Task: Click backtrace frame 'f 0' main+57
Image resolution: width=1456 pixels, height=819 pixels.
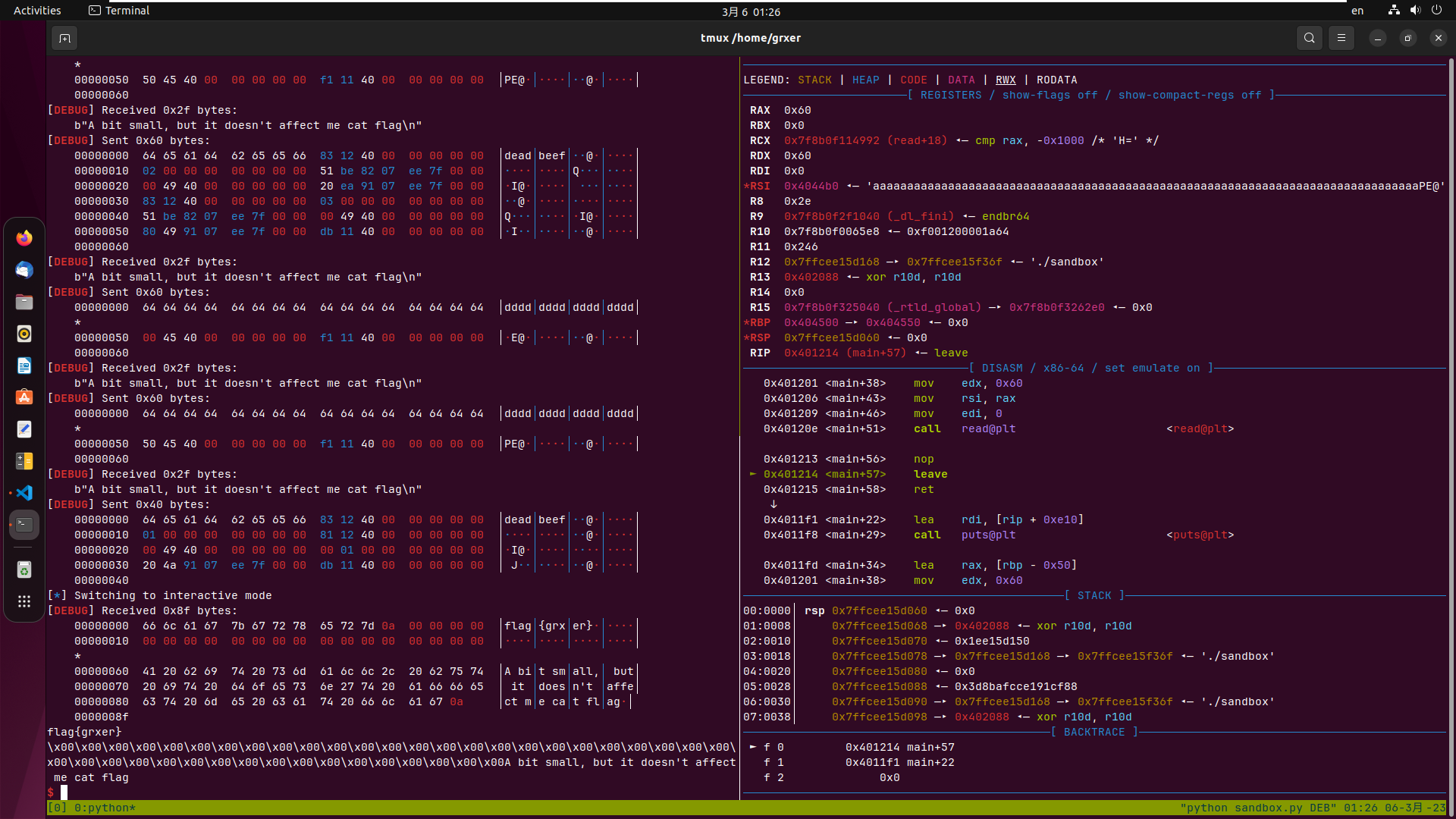Action: click(x=852, y=747)
